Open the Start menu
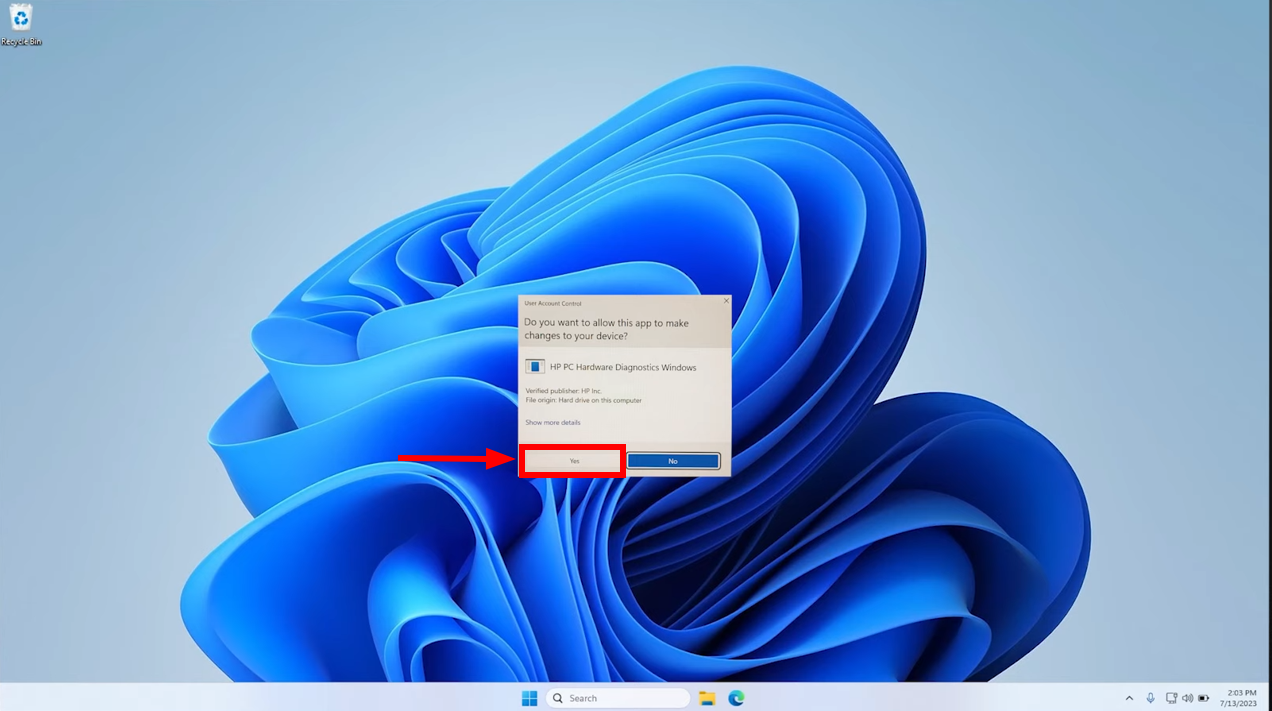The height and width of the screenshot is (711, 1272). (x=529, y=697)
